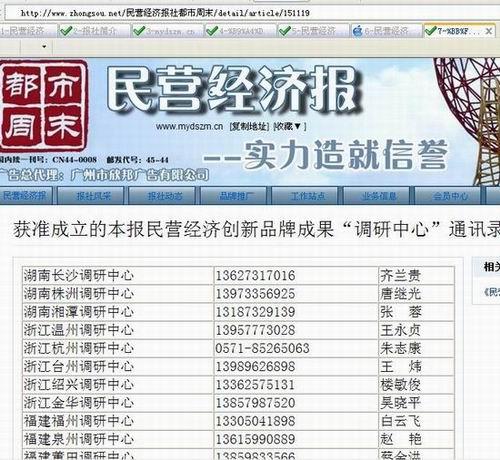Switch to the 2-报社简介 browser tab

point(94,31)
